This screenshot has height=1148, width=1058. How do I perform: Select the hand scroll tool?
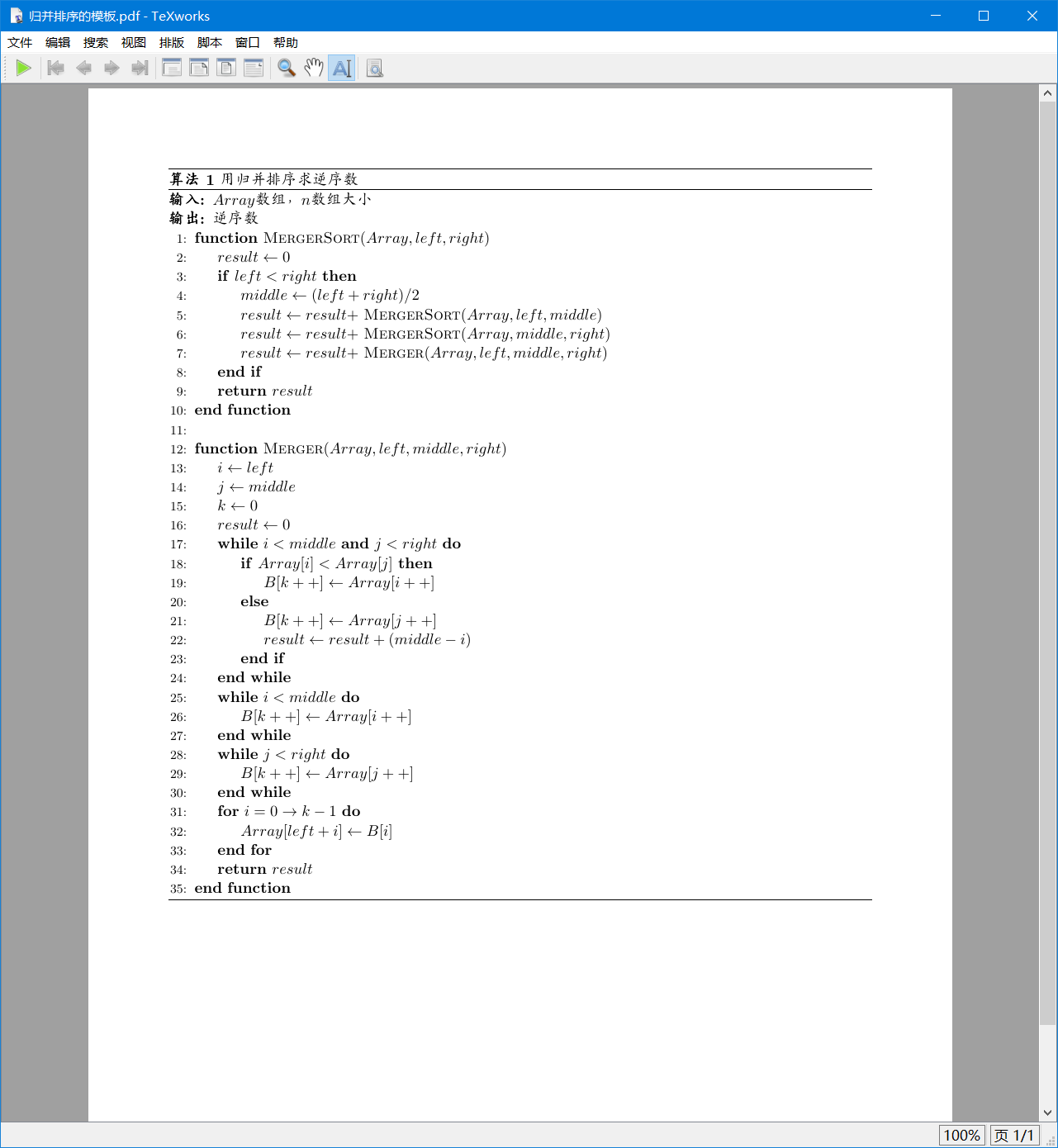click(x=314, y=68)
